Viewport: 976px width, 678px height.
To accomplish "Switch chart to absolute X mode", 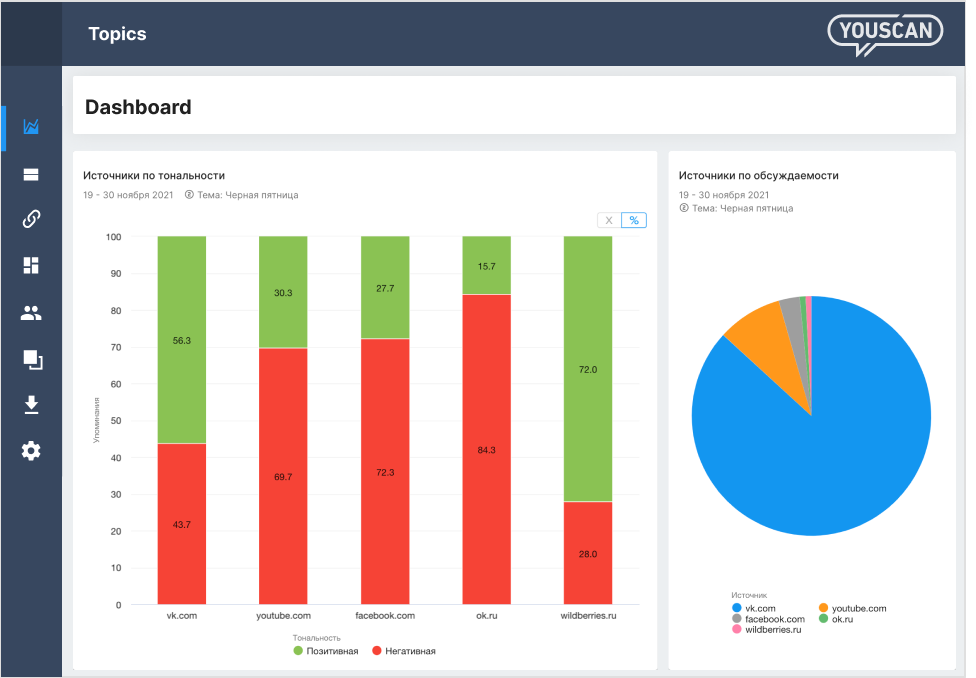I will (609, 220).
